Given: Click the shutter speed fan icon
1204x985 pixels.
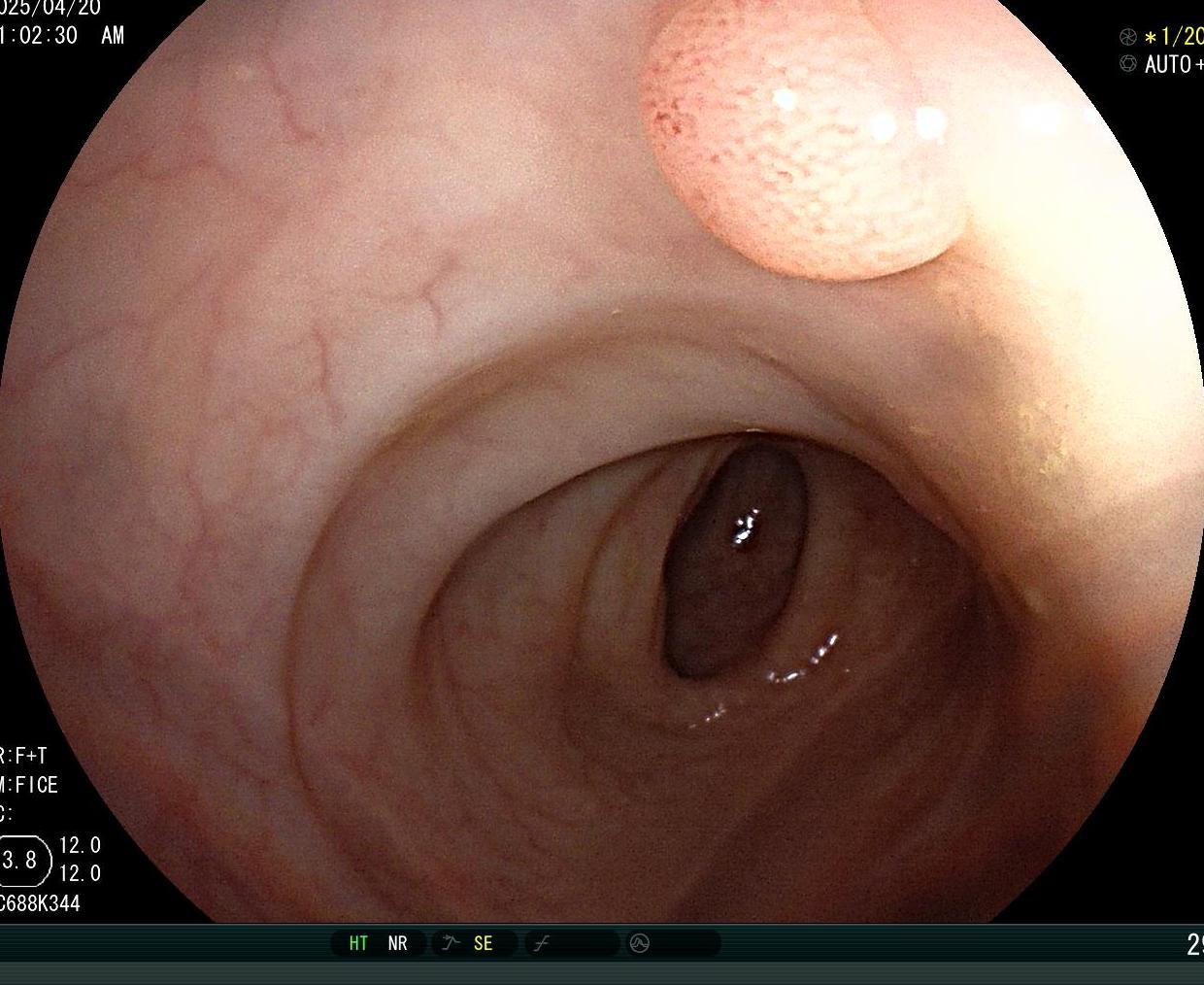Looking at the screenshot, I should [1128, 37].
